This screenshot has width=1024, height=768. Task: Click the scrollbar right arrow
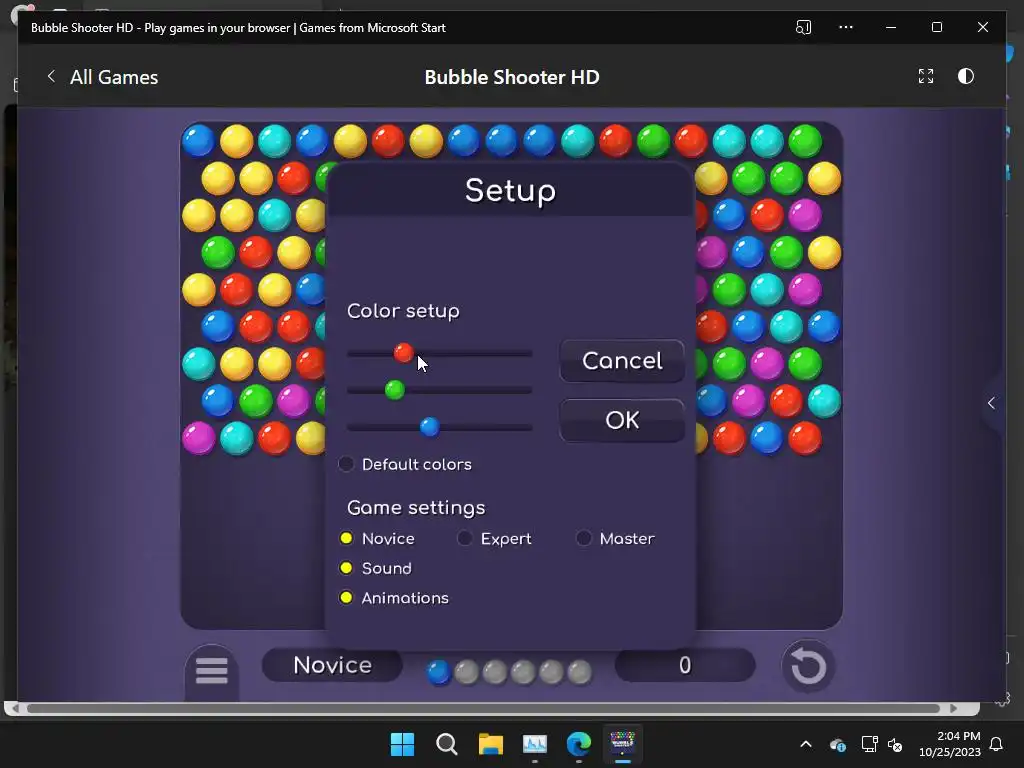point(953,709)
